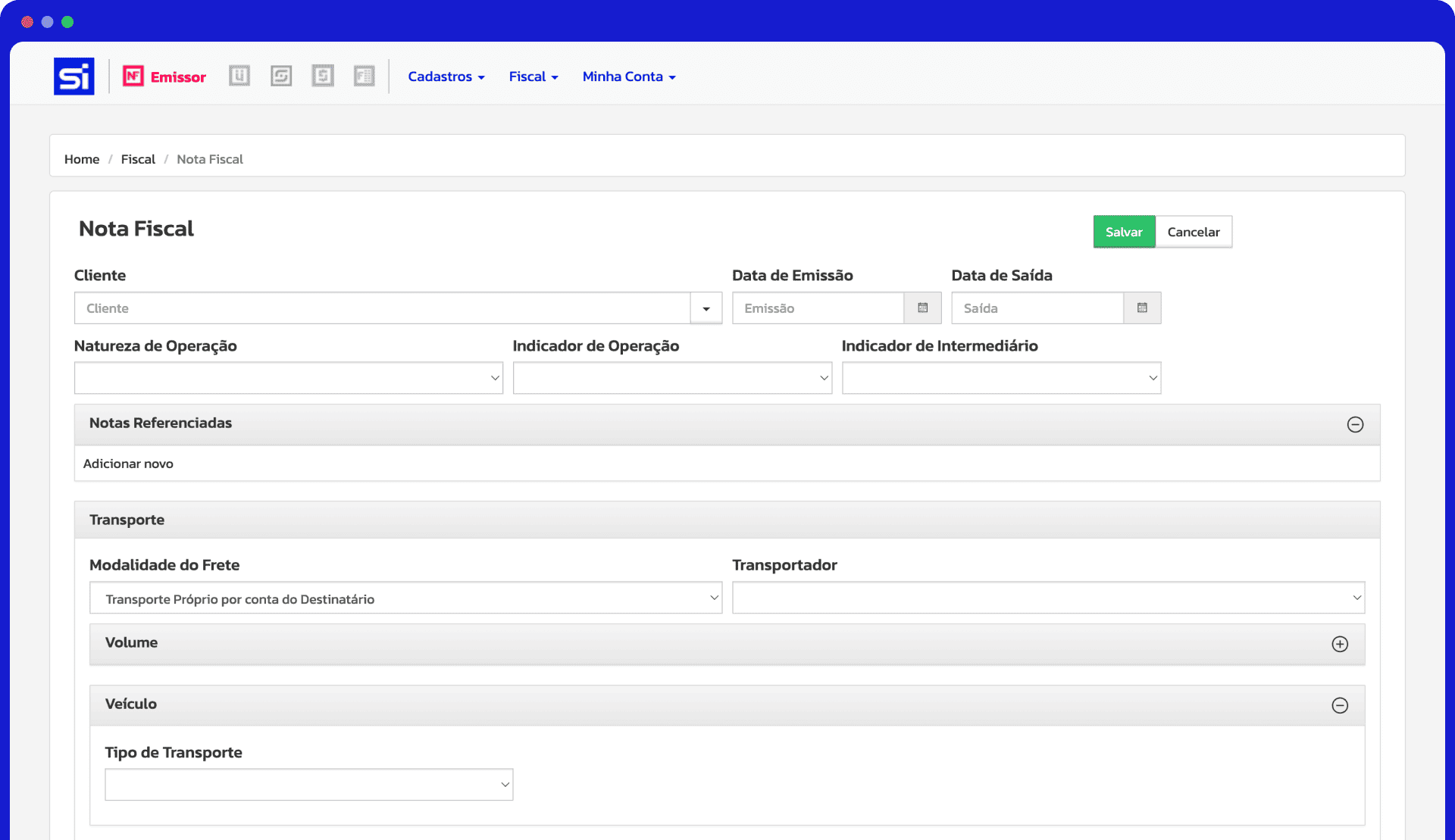Open the Data de Emissão calendar picker
This screenshot has height=840, width=1455.
pos(922,308)
